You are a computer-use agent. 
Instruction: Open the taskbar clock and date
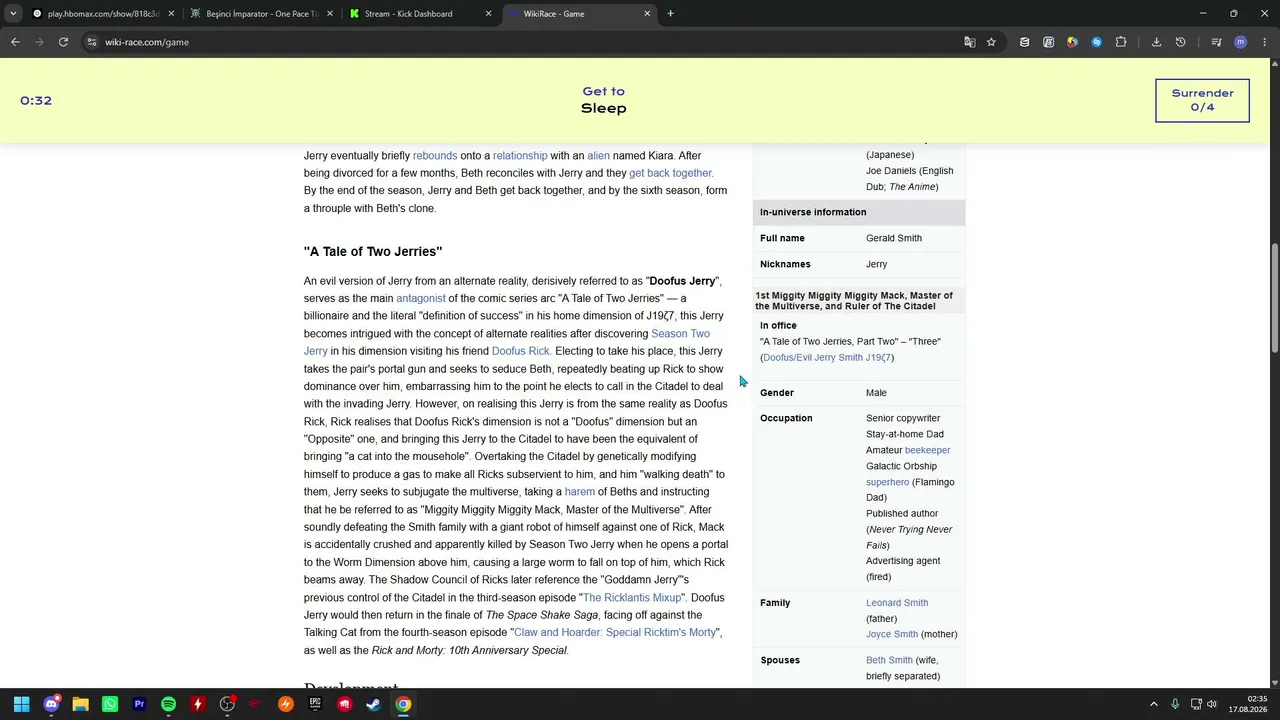pyautogui.click(x=1247, y=704)
